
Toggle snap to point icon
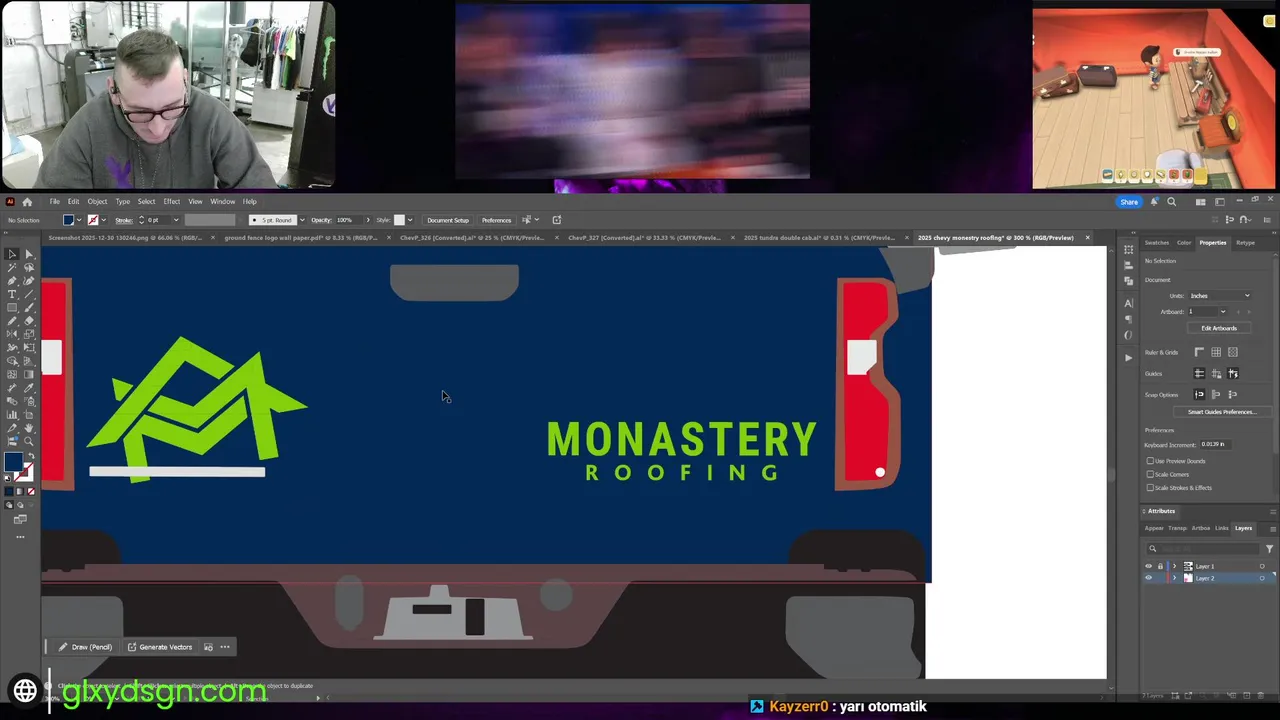coord(1199,395)
